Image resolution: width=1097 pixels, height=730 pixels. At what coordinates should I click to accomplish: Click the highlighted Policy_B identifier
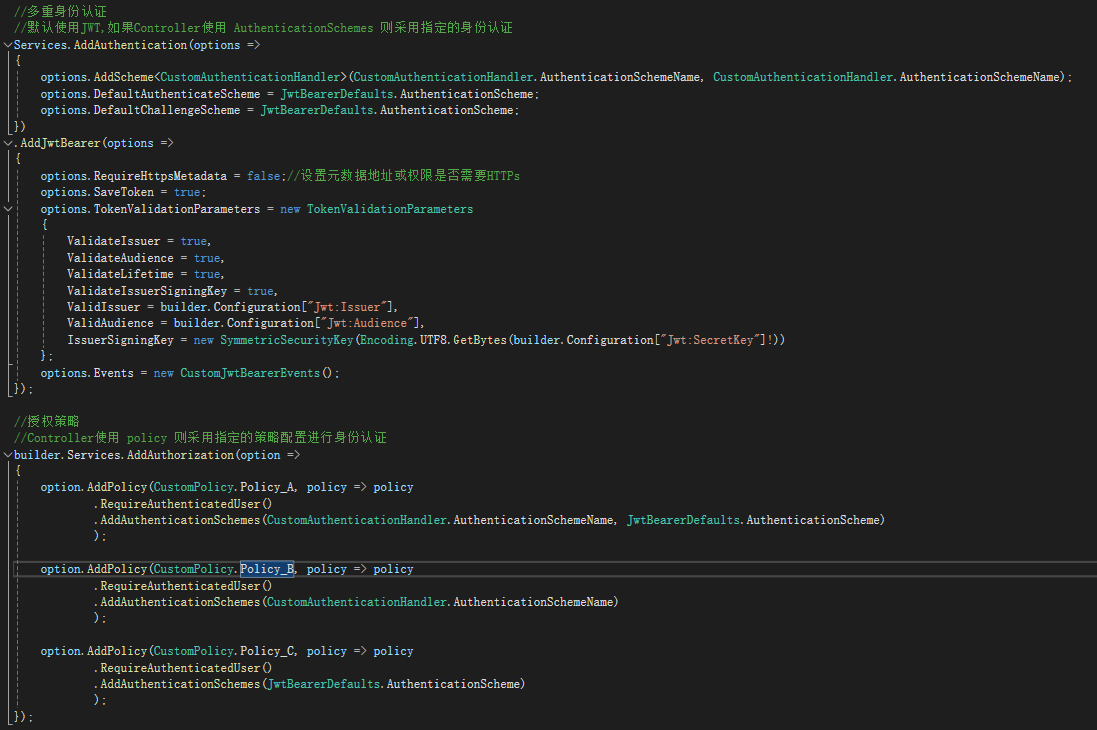click(x=267, y=569)
